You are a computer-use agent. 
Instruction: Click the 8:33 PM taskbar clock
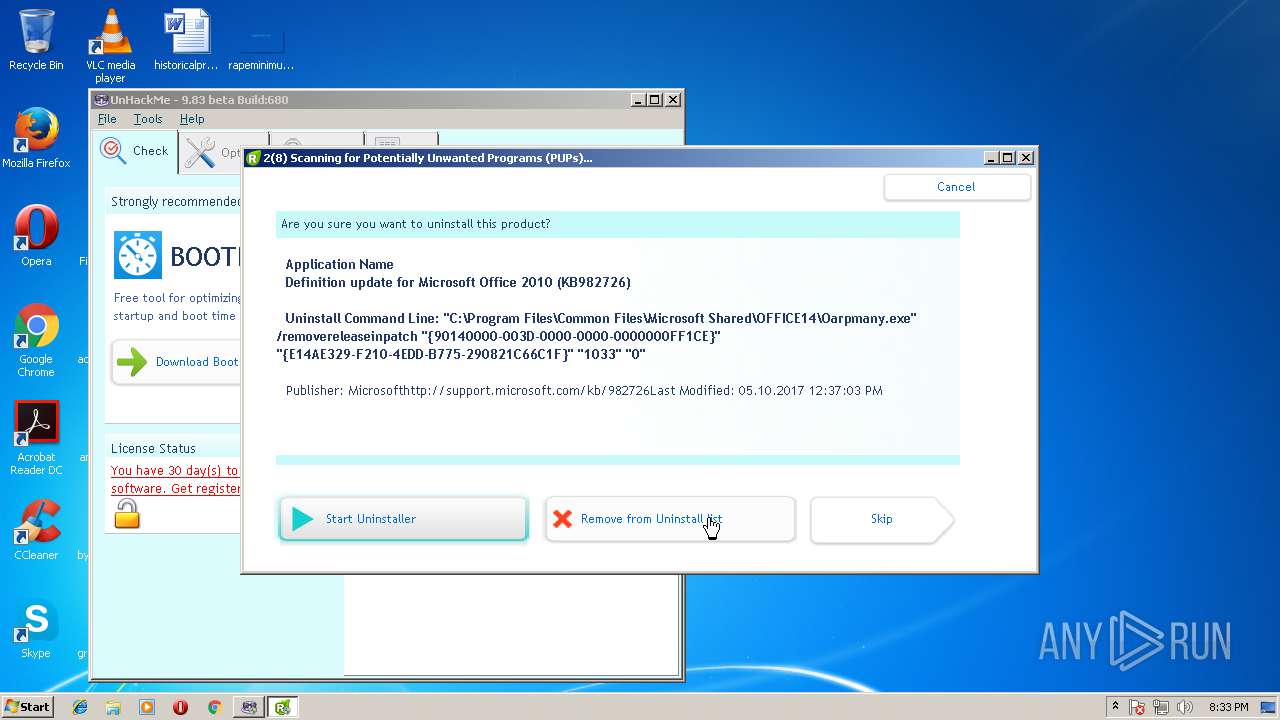(x=1228, y=707)
